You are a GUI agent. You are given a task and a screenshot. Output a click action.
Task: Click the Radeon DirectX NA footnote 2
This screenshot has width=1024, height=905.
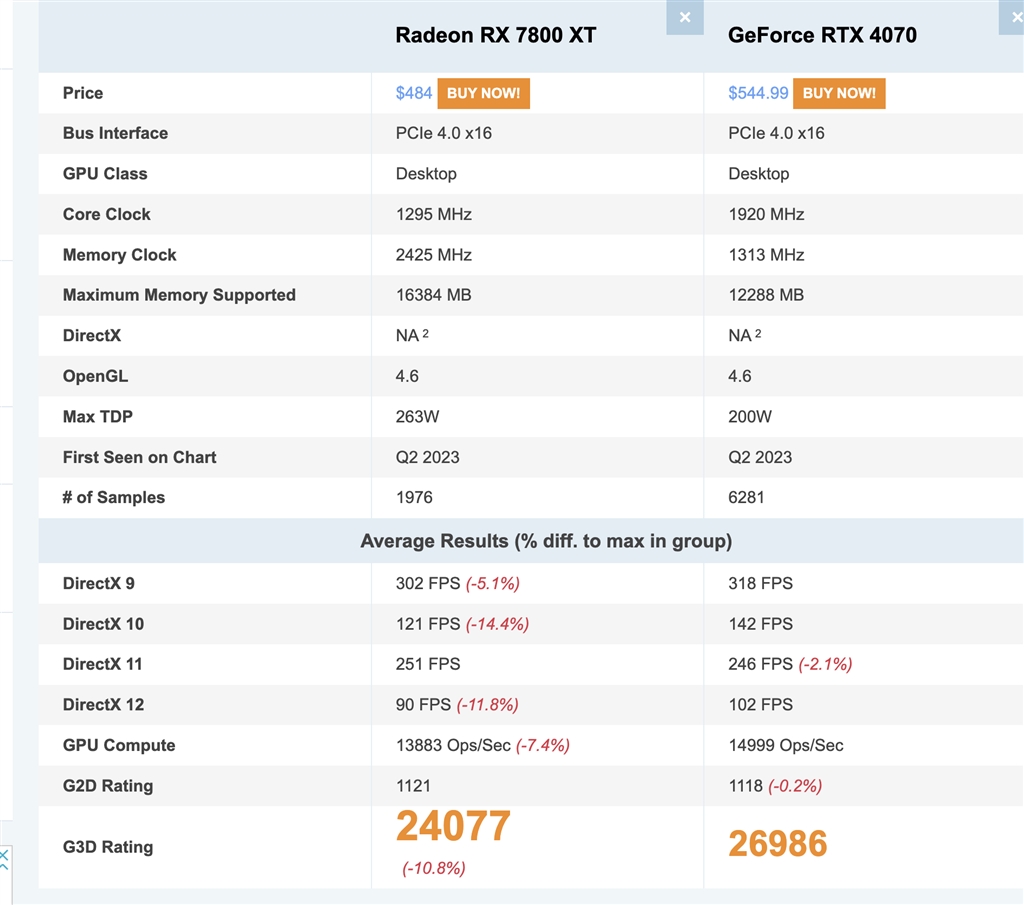[x=425, y=334]
